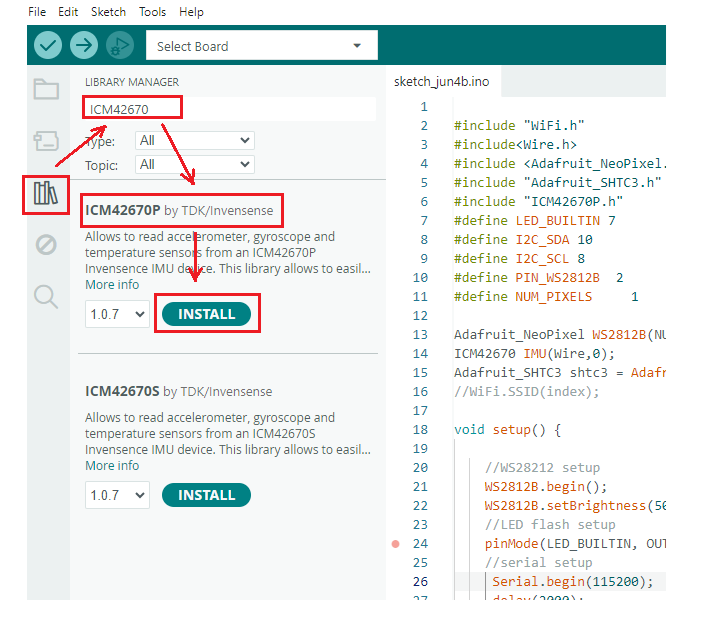
Task: Open More info link for ICM42670P
Action: 112,285
